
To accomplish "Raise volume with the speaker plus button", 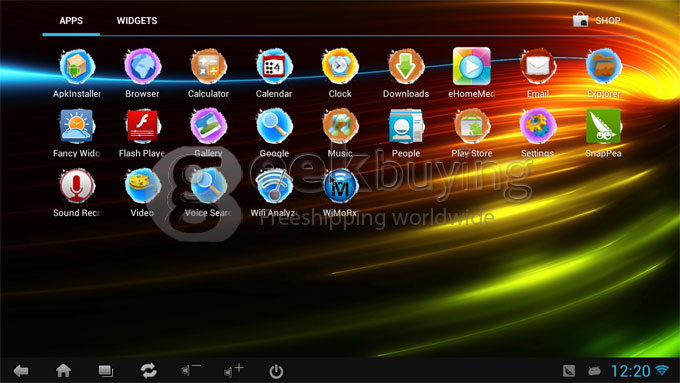I will coord(233,370).
